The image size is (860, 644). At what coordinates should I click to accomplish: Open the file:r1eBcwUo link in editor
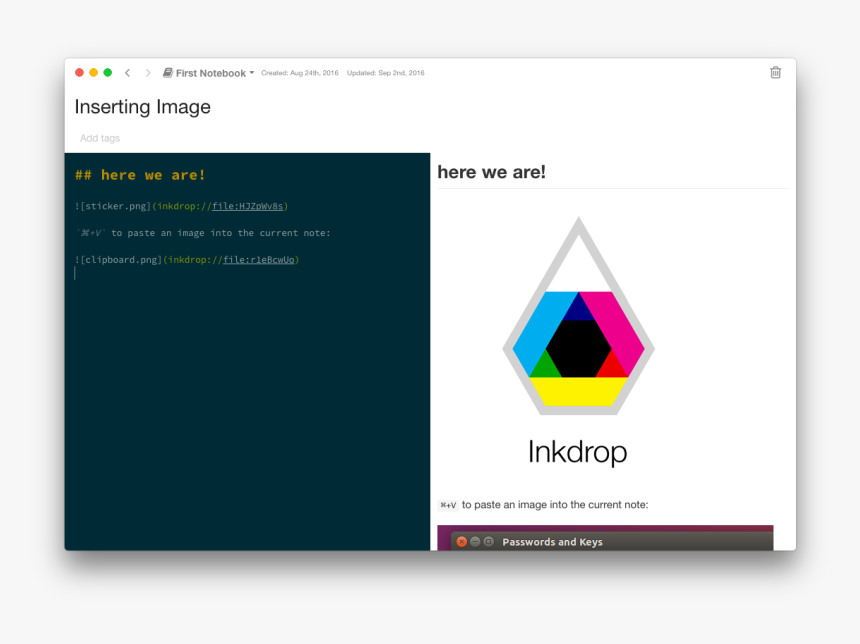258,260
